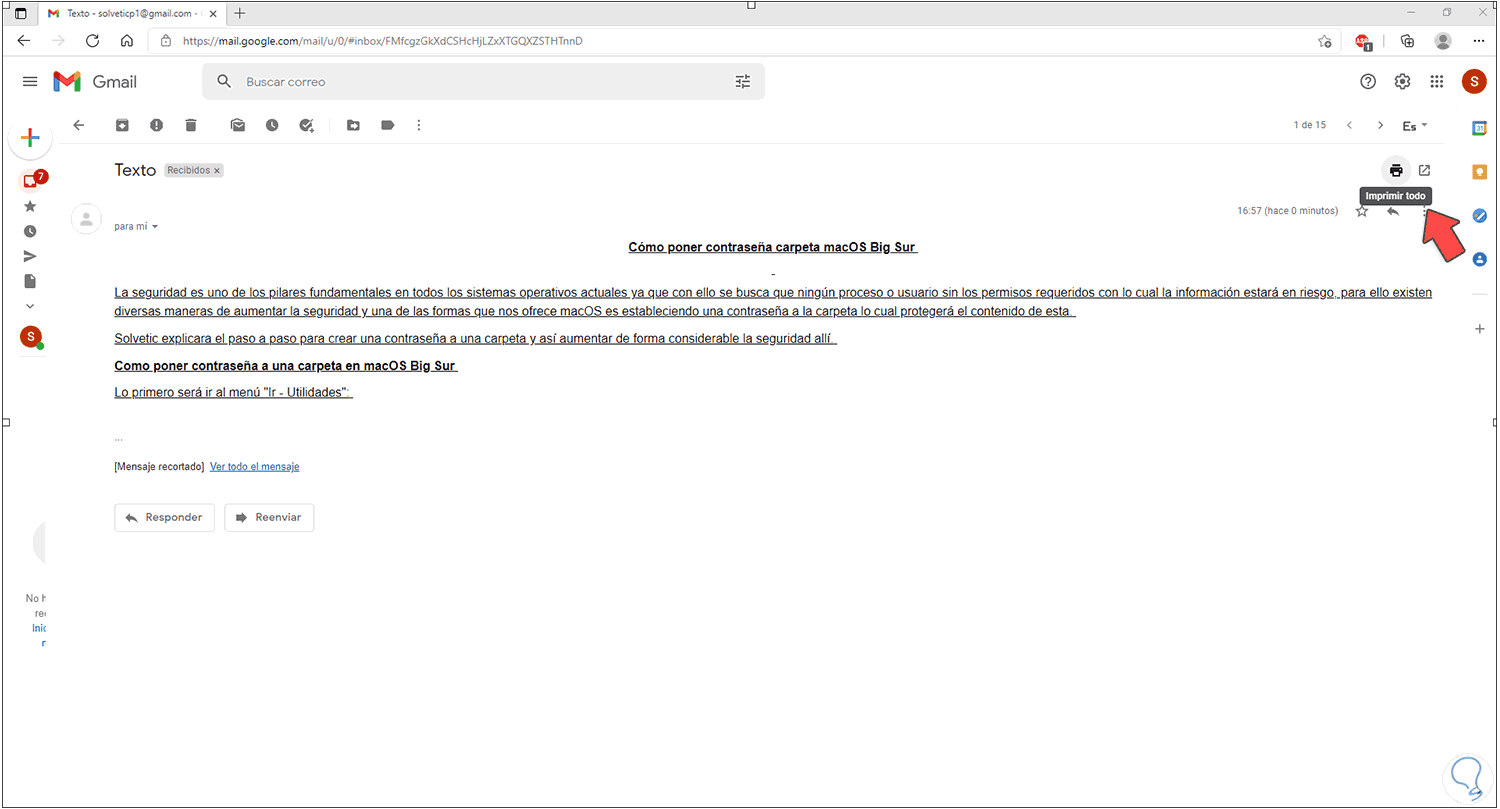Open Drafts in the sidebar
Viewport: 1500px width, 809px height.
point(30,281)
